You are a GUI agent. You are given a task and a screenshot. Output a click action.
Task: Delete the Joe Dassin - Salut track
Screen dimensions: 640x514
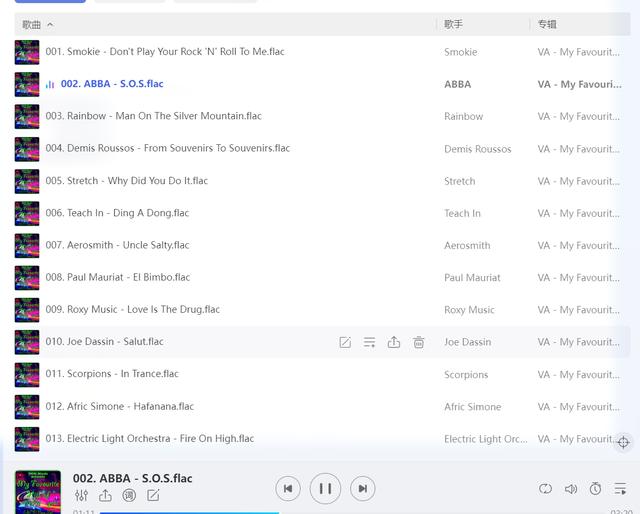pos(418,342)
